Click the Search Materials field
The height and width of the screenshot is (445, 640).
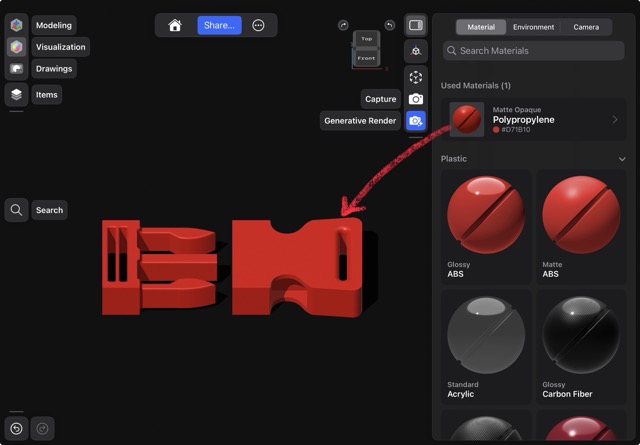[533, 51]
